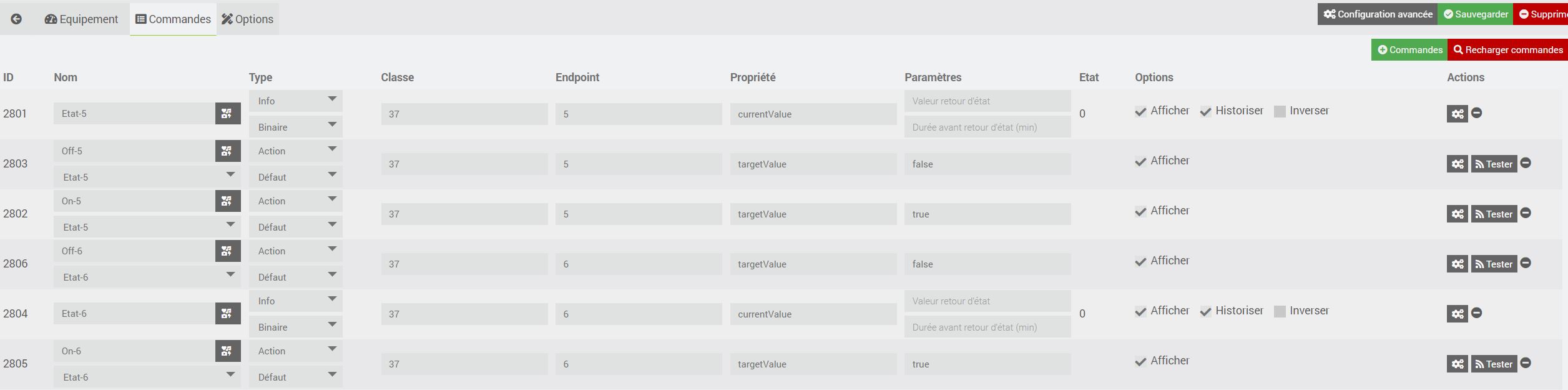This screenshot has height=390, width=1568.
Task: Switch to the Equipement tab
Action: tap(81, 19)
